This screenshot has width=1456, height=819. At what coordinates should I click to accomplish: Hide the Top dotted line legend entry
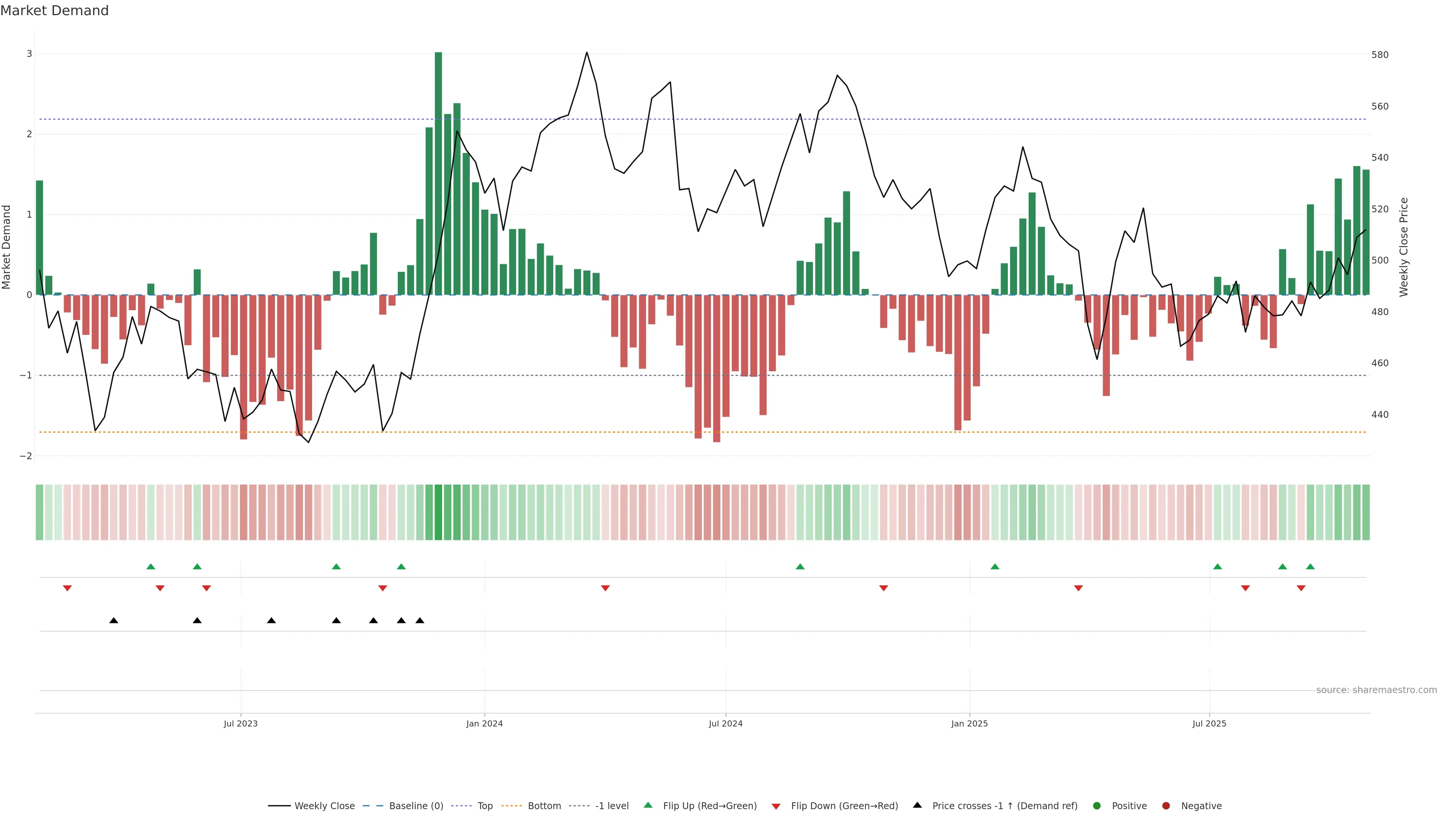485,806
